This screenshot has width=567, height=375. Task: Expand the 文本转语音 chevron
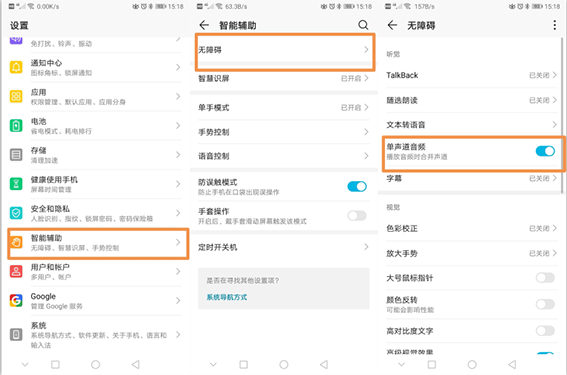tap(554, 124)
